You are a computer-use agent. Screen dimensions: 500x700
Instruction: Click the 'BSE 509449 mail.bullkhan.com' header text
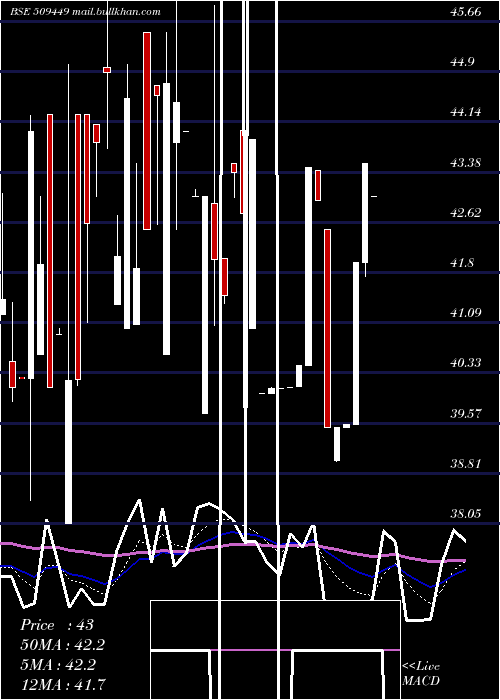pos(85,12)
